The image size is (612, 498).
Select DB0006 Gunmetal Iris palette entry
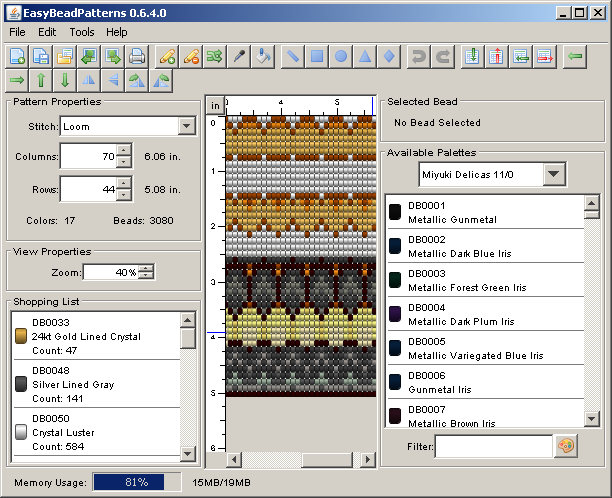[485, 382]
